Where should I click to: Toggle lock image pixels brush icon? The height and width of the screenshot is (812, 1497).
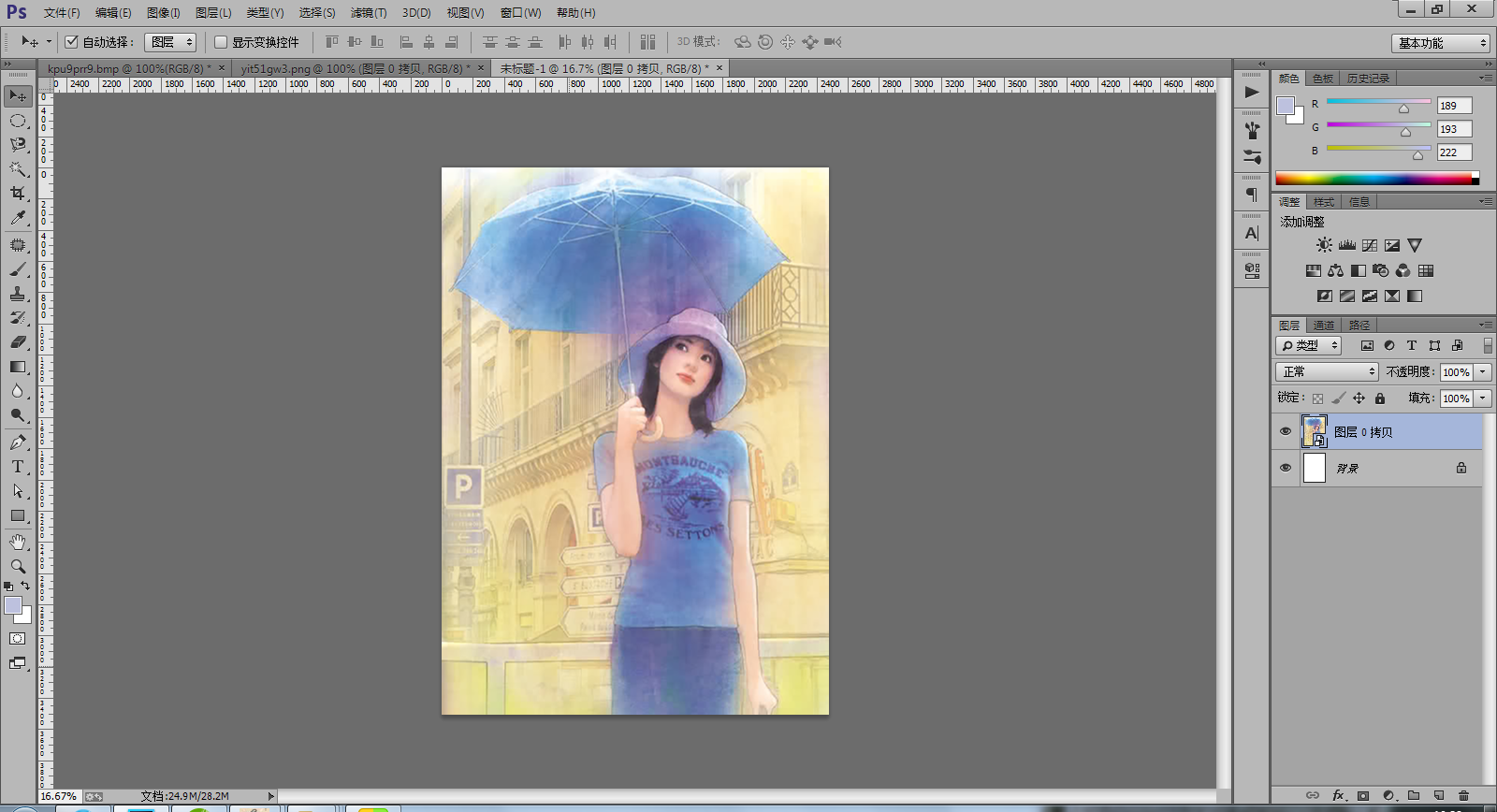(x=1338, y=399)
